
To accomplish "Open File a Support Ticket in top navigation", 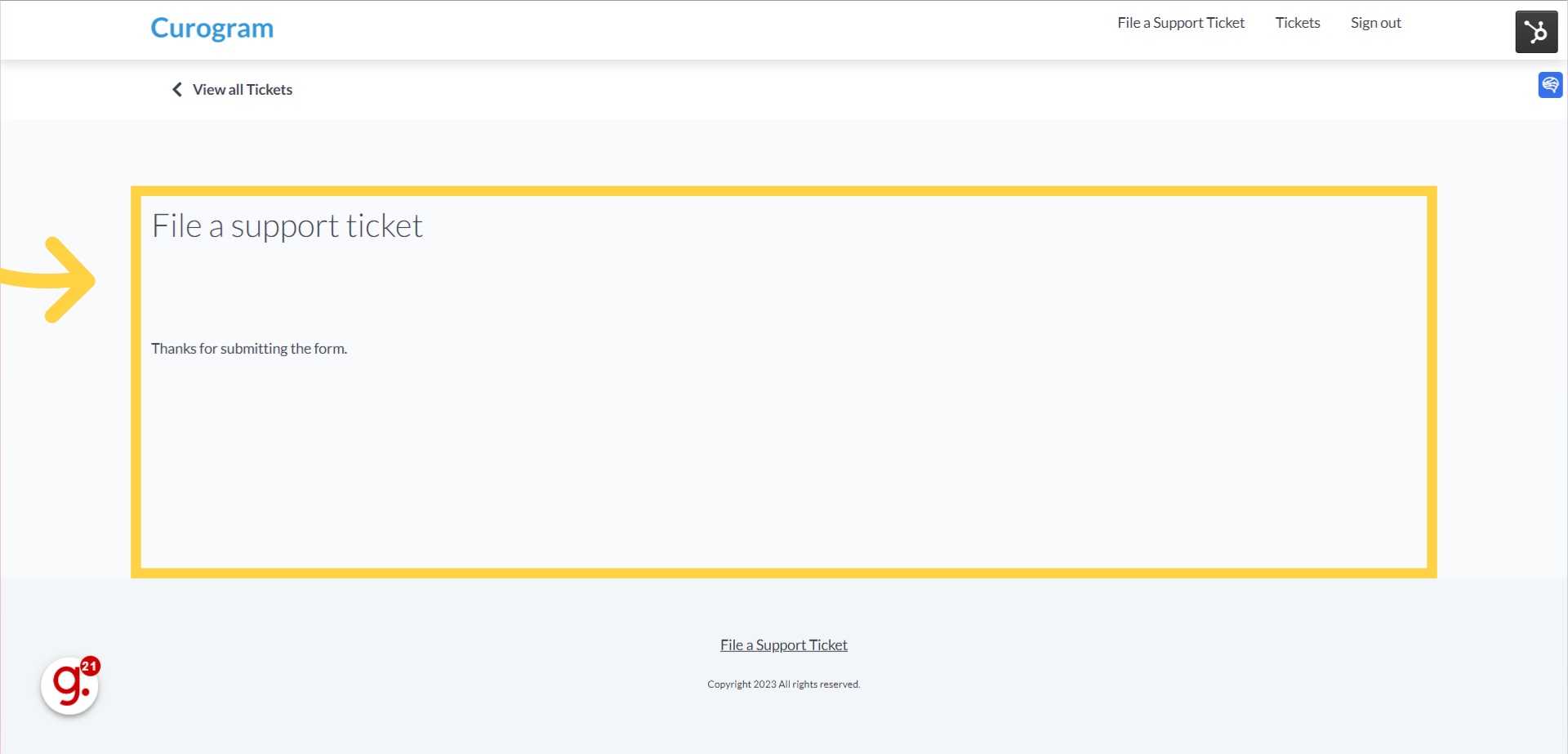I will click(x=1181, y=23).
